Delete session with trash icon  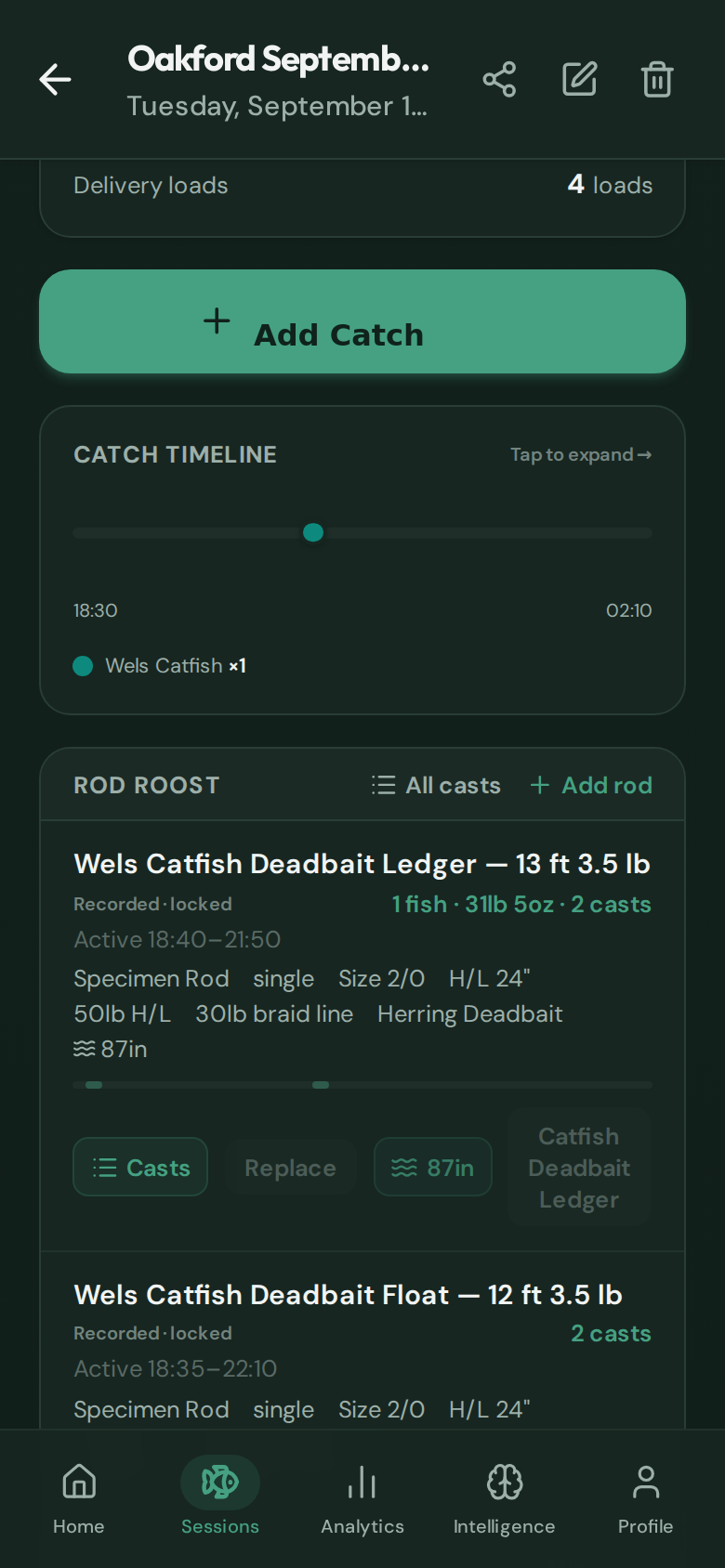pyautogui.click(x=657, y=80)
